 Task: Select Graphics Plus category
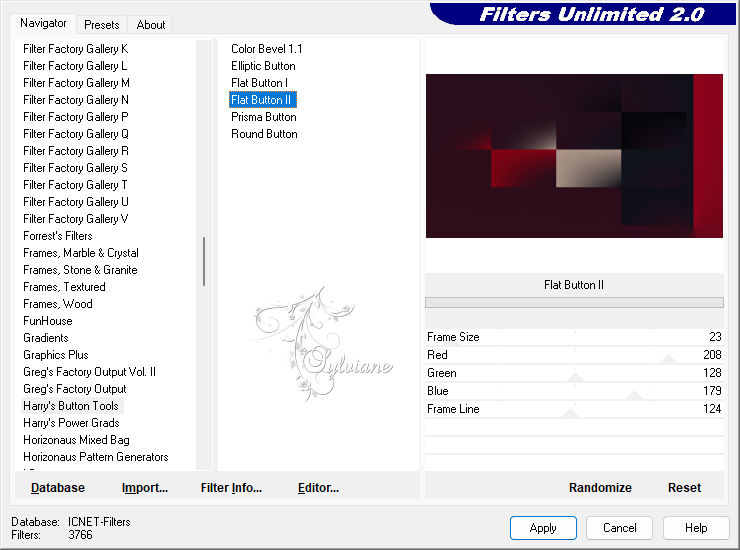click(56, 355)
